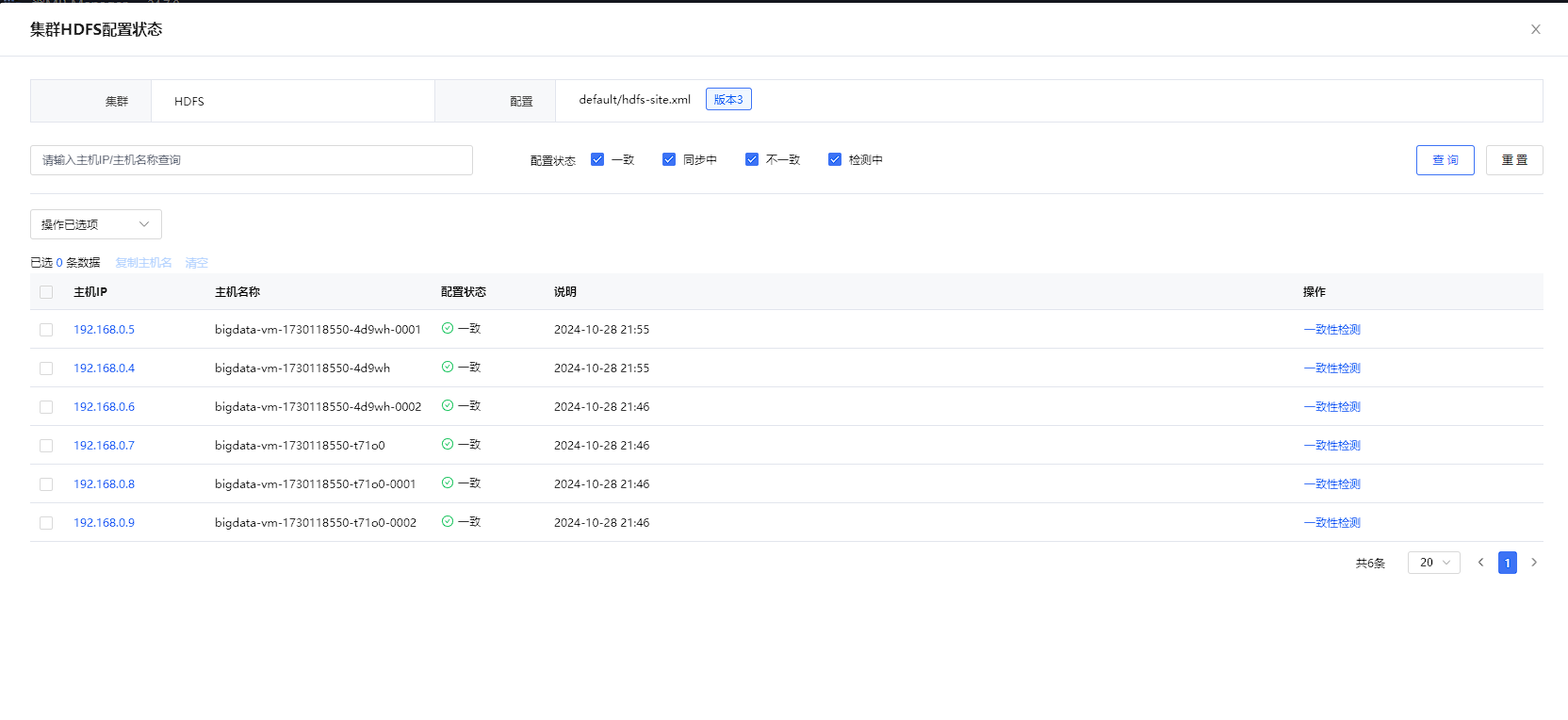Click the 共6条 total count text

point(1370,564)
